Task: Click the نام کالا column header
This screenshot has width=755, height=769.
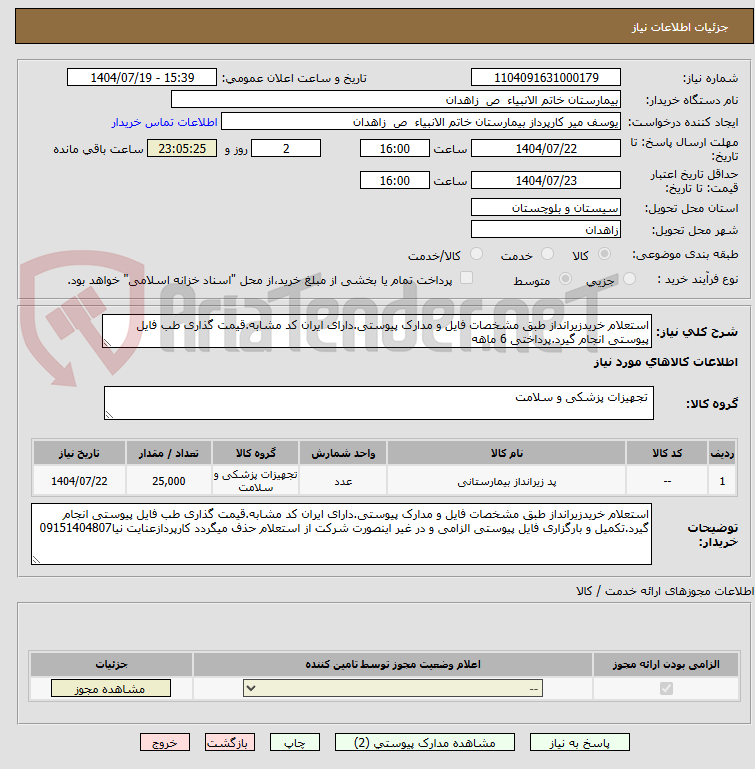Action: coord(506,453)
